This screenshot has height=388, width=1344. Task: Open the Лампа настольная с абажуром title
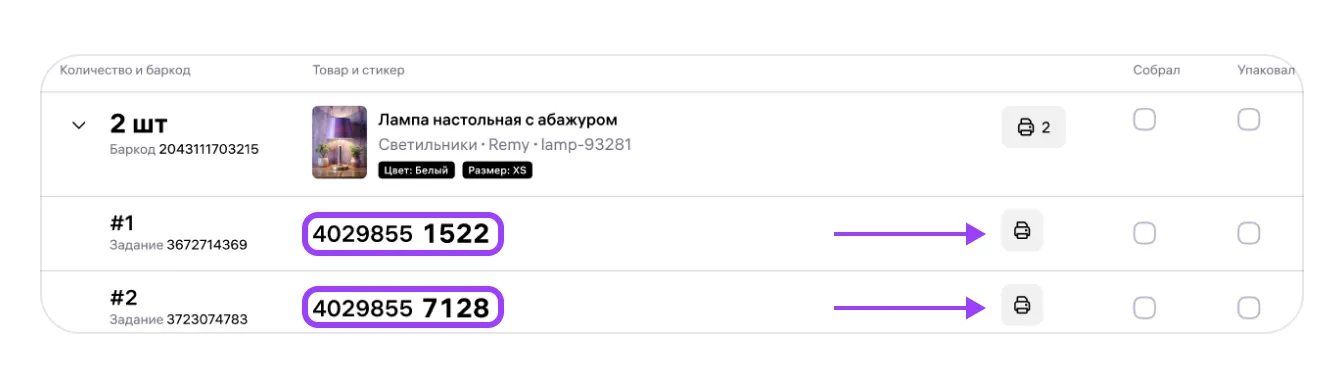pos(498,120)
